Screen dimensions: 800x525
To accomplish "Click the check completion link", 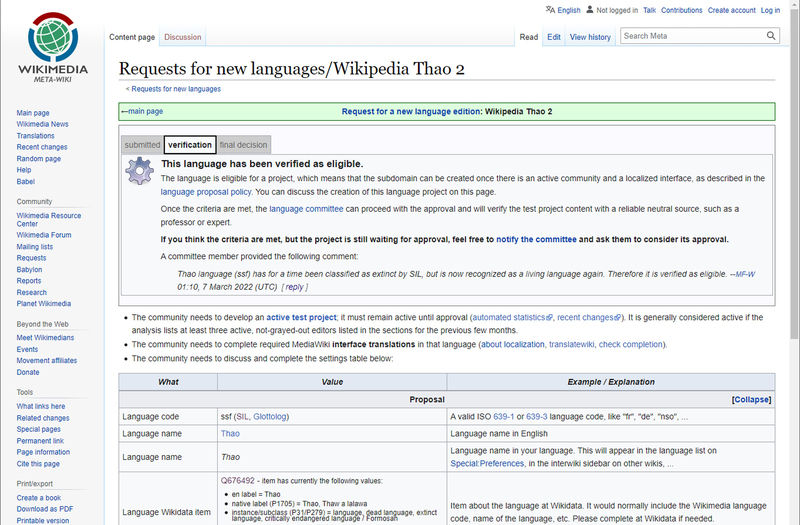I will click(630, 344).
